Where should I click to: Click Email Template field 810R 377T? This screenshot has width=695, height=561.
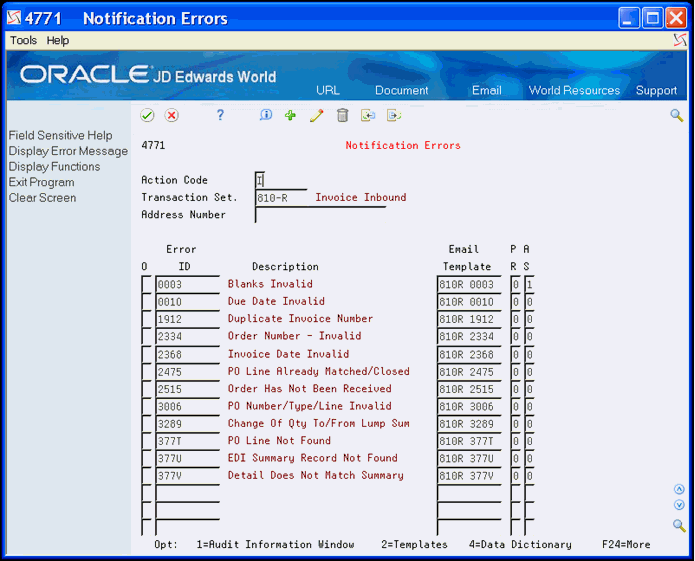click(469, 440)
